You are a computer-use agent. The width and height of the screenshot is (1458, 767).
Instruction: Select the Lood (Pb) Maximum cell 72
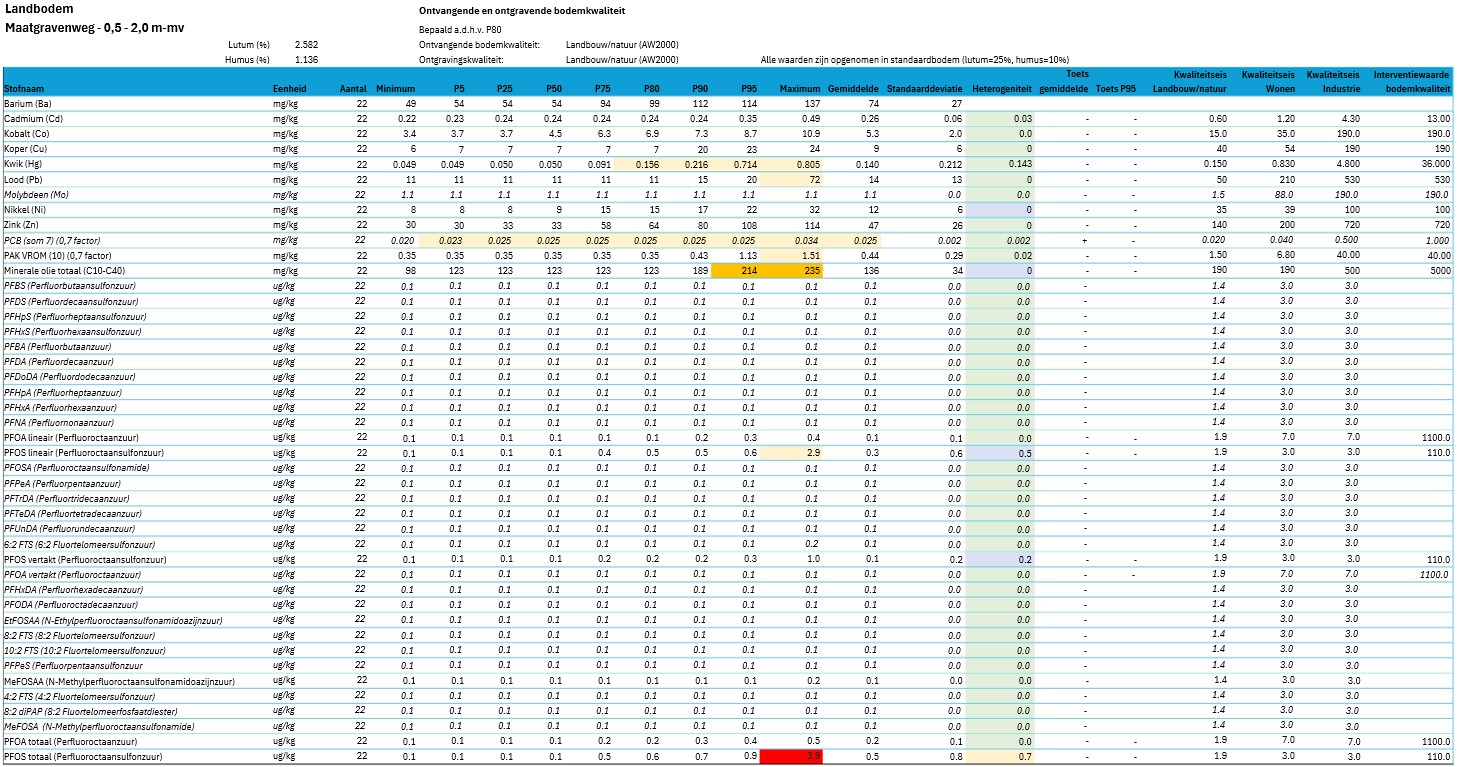792,179
